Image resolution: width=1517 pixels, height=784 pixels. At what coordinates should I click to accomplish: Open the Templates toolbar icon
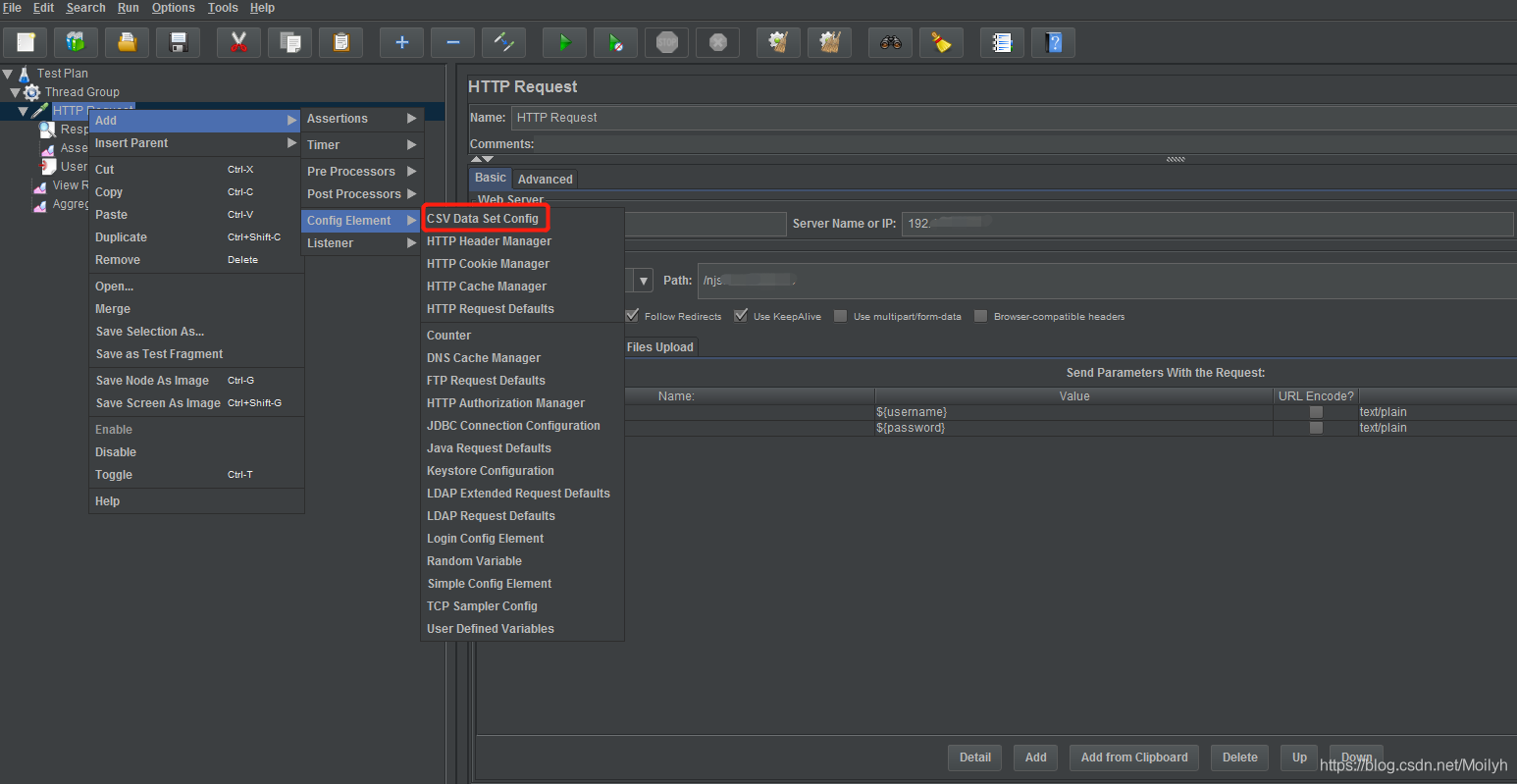[76, 42]
